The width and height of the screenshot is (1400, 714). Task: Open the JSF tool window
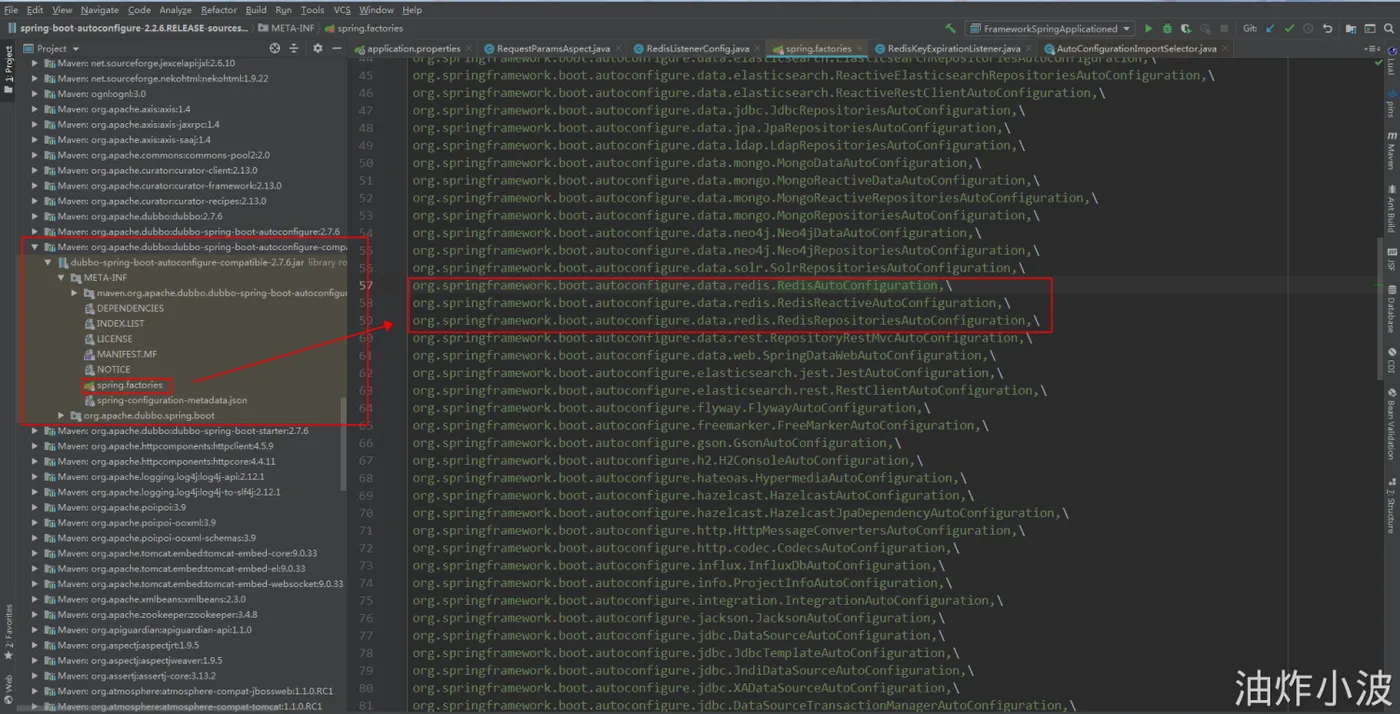[x=1391, y=260]
